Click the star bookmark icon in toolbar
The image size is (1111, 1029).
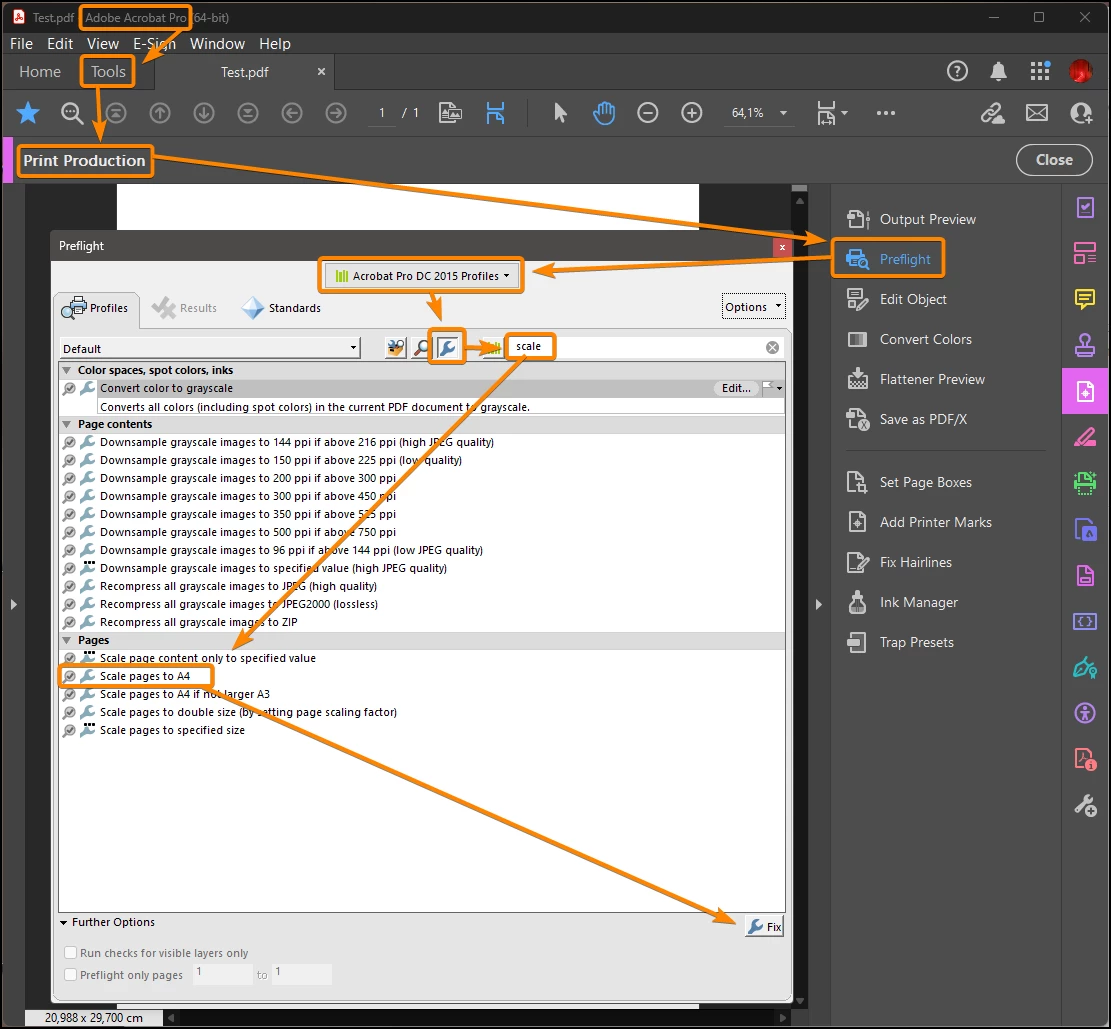point(28,113)
